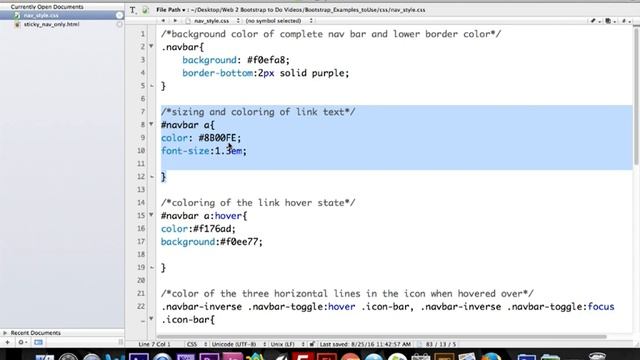Close nav_style.css using its sidebar circle button
The height and width of the screenshot is (360, 640).
[x=119, y=16]
